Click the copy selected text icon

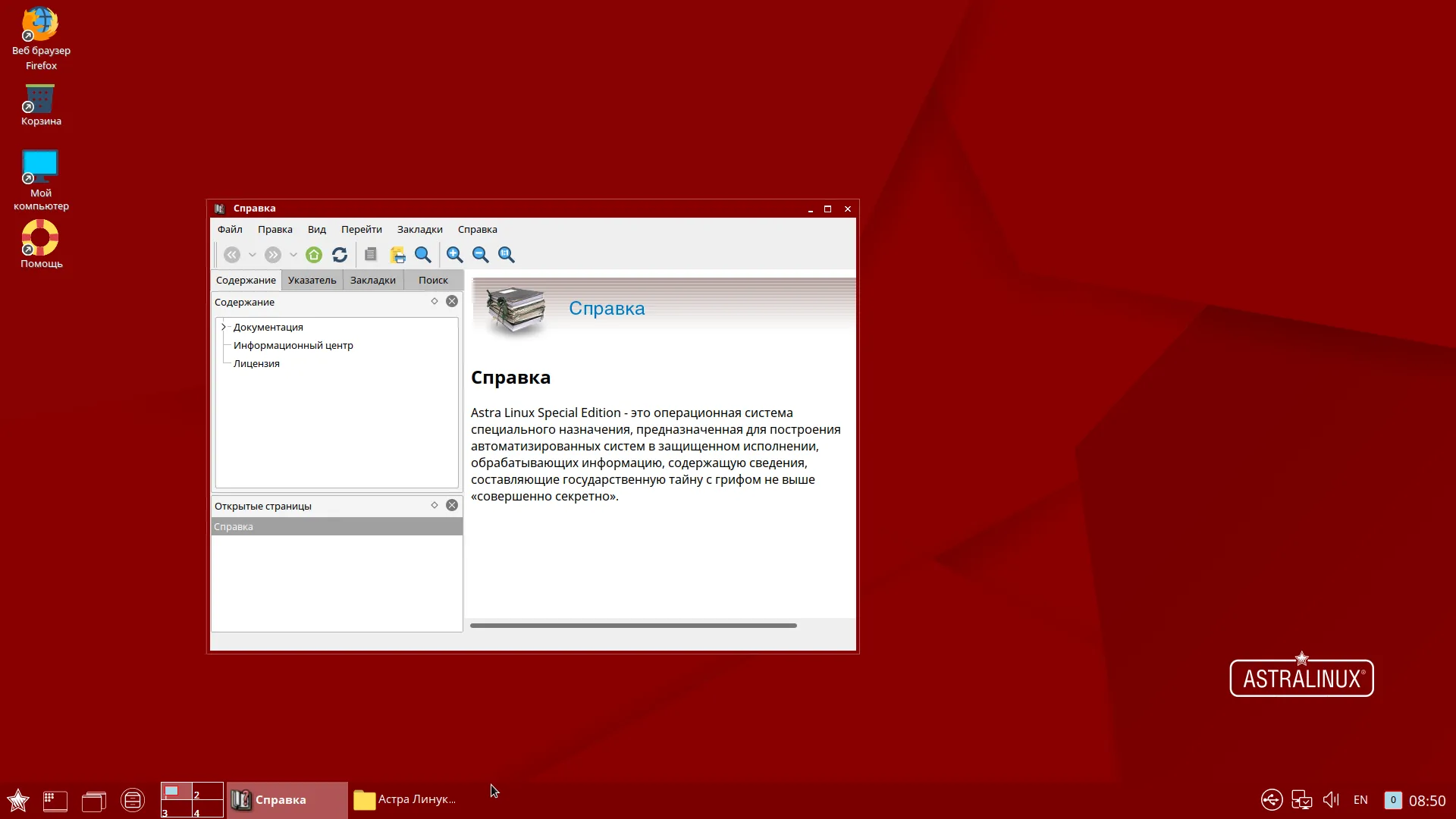371,255
